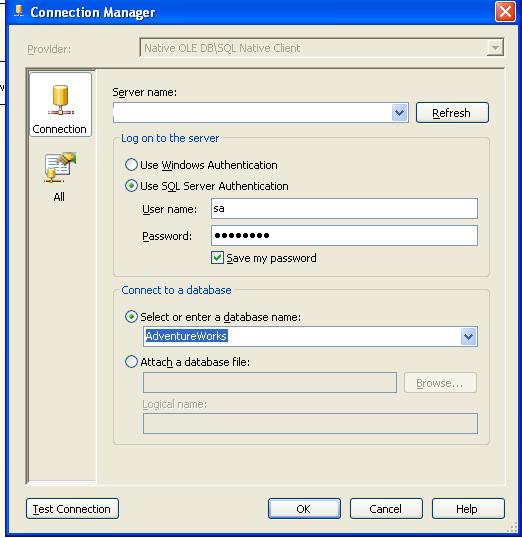This screenshot has width=522, height=538.
Task: Toggle Save my password checkbox
Action: coord(217,258)
